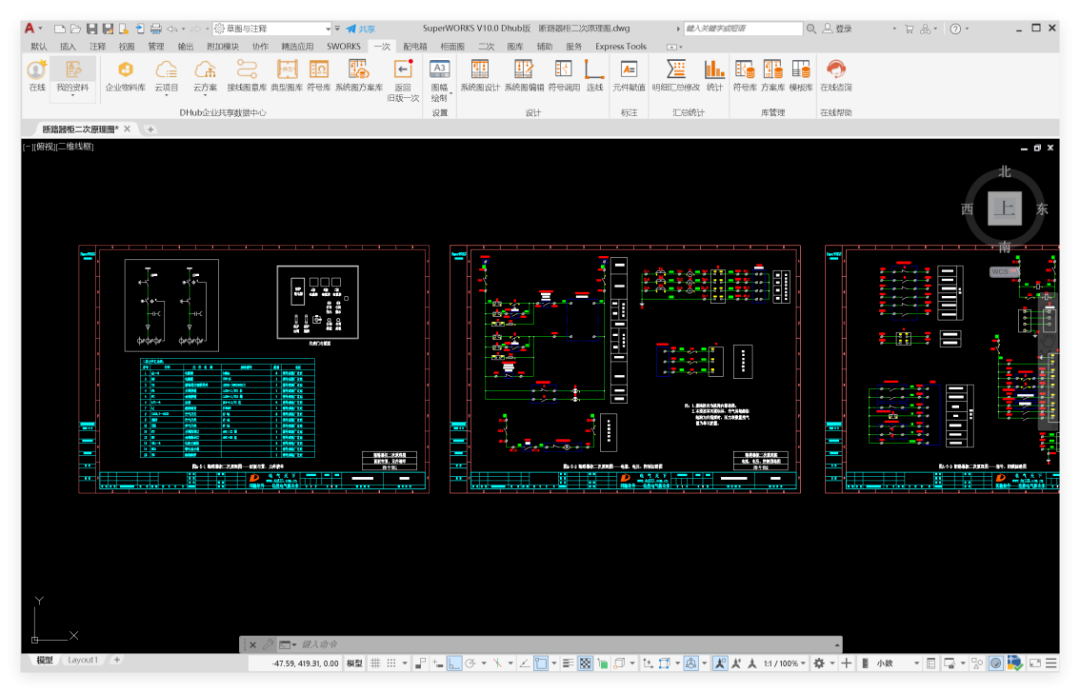
Task: Switch to the 默认 ribbon tab
Action: (39, 46)
